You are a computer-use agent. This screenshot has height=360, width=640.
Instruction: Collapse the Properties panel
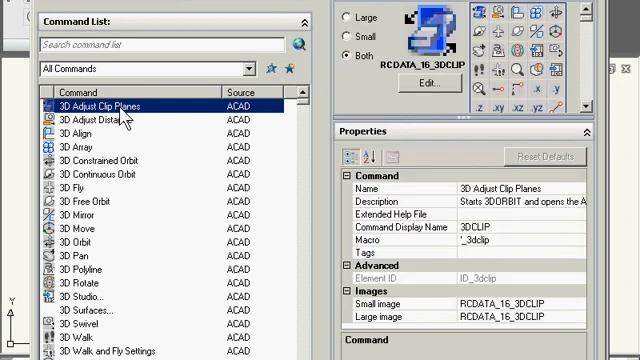(587, 132)
